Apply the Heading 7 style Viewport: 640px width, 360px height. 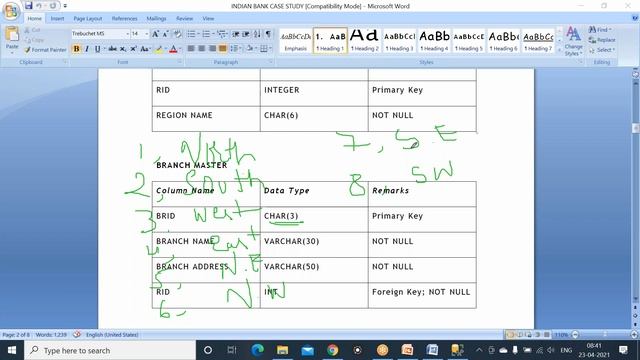[x=538, y=40]
